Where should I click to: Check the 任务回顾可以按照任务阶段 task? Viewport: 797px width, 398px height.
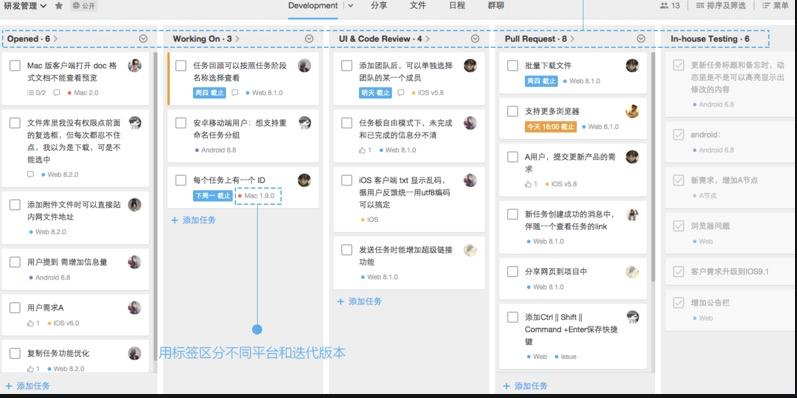181,66
